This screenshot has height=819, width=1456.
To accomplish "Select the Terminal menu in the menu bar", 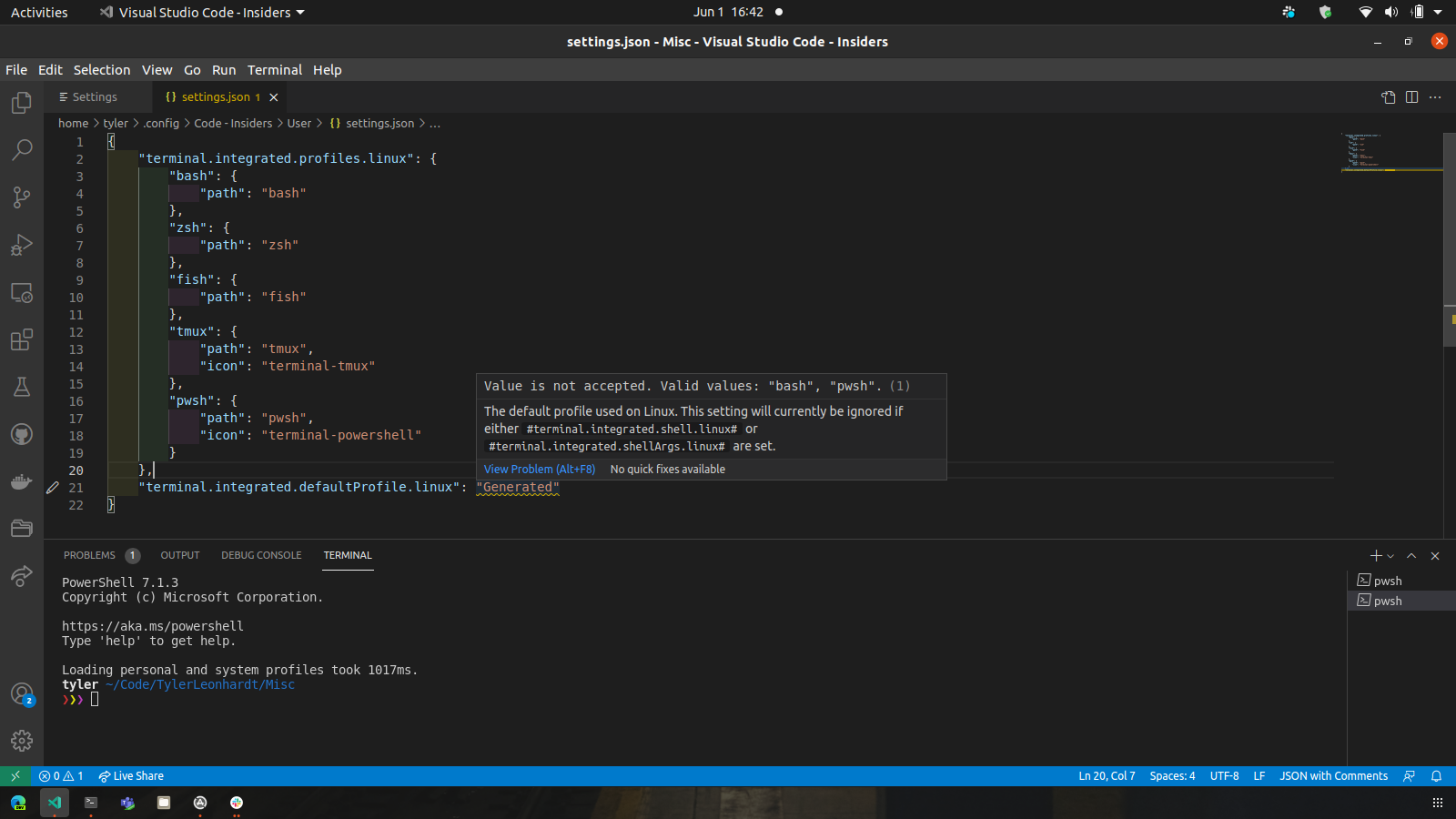I will point(274,69).
